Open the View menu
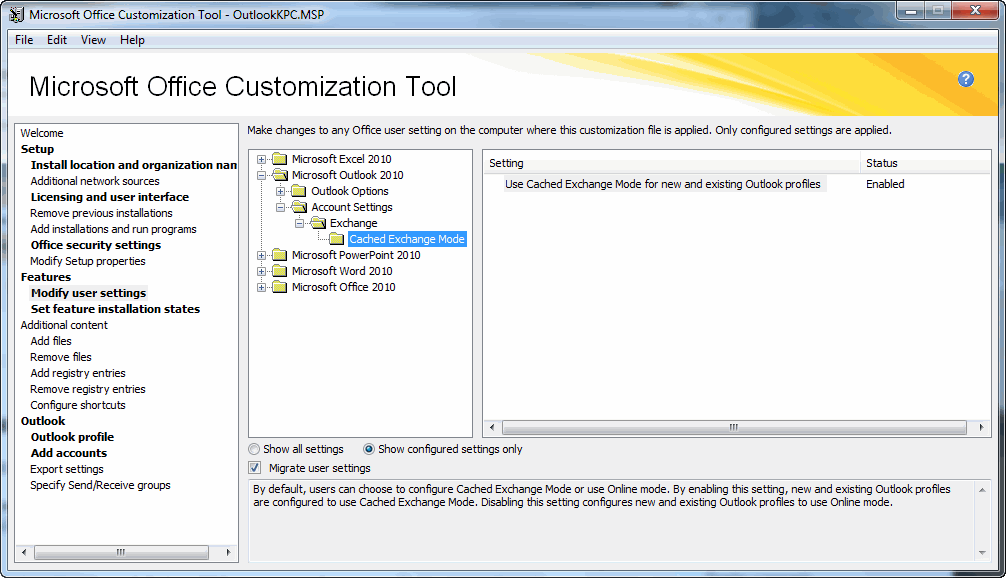 (93, 40)
